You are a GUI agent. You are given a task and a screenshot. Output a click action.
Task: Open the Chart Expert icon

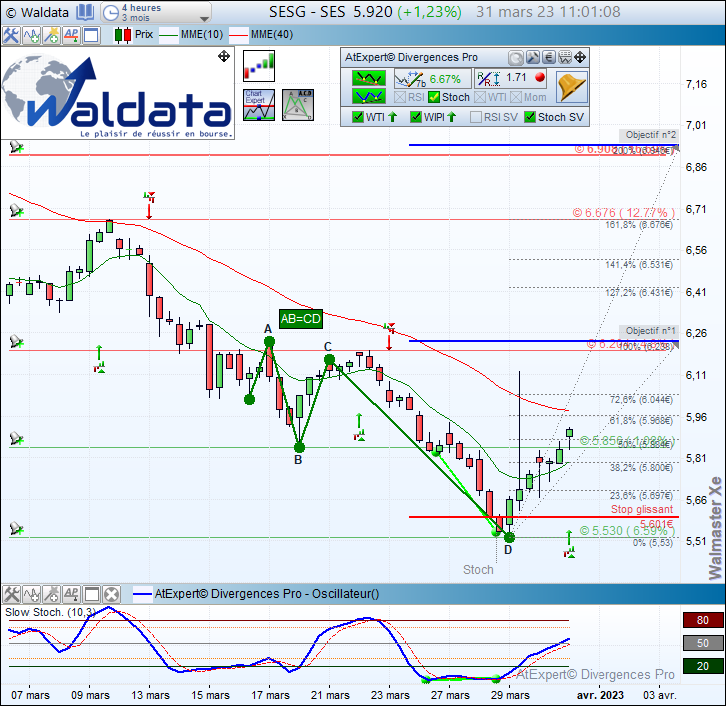click(x=259, y=105)
